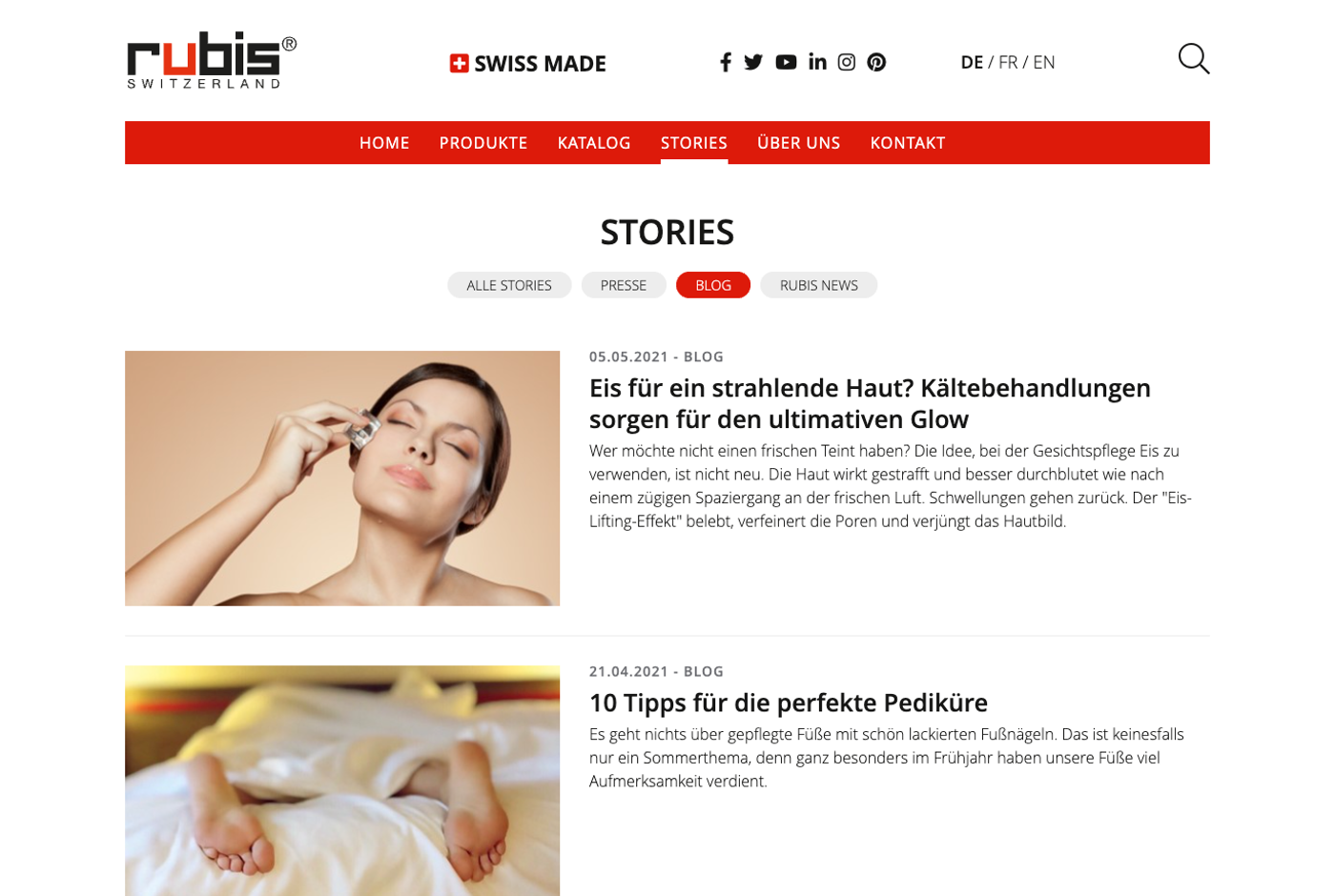Viewport: 1335px width, 896px height.
Task: Open the Über Uns menu item
Action: [x=798, y=143]
